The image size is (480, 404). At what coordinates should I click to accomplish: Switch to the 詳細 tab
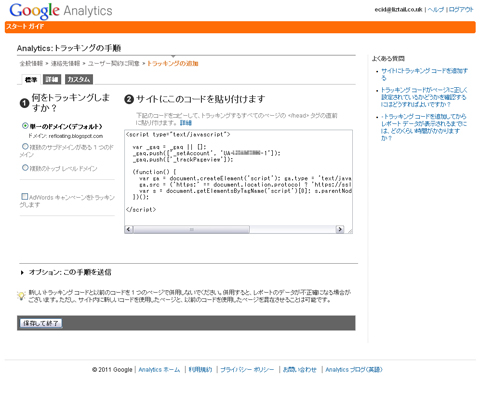[x=52, y=79]
